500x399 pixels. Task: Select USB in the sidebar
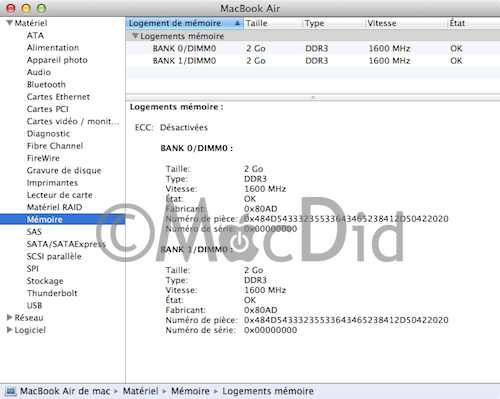pos(34,305)
